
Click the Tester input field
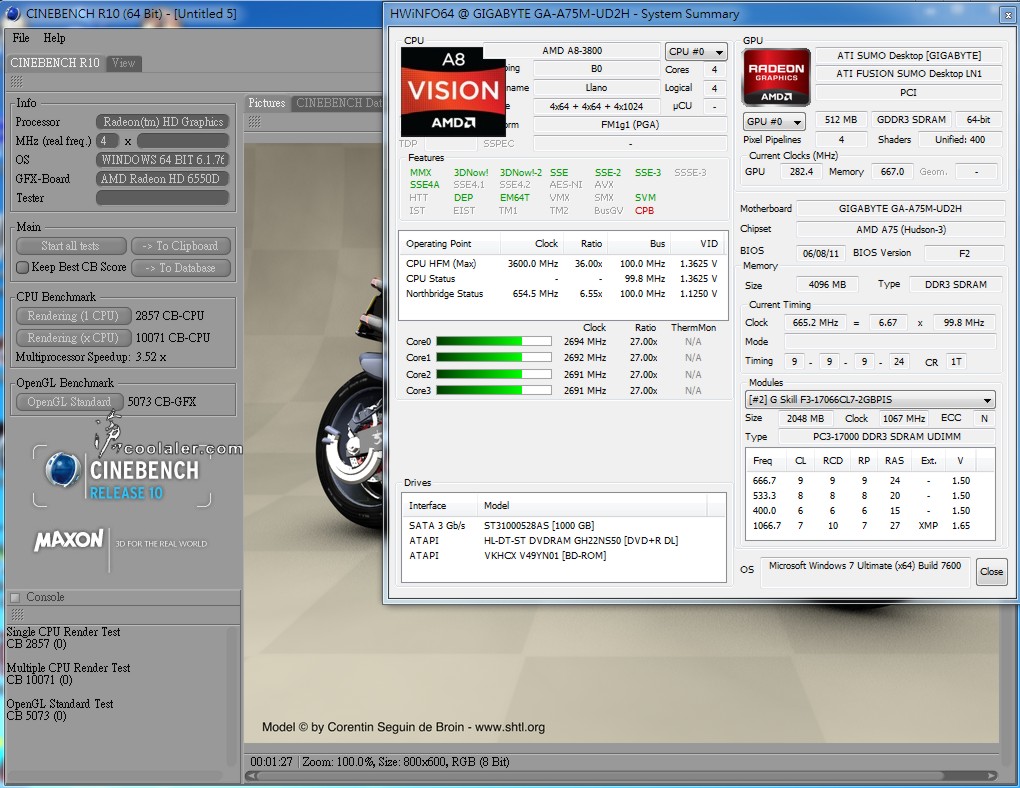click(162, 198)
